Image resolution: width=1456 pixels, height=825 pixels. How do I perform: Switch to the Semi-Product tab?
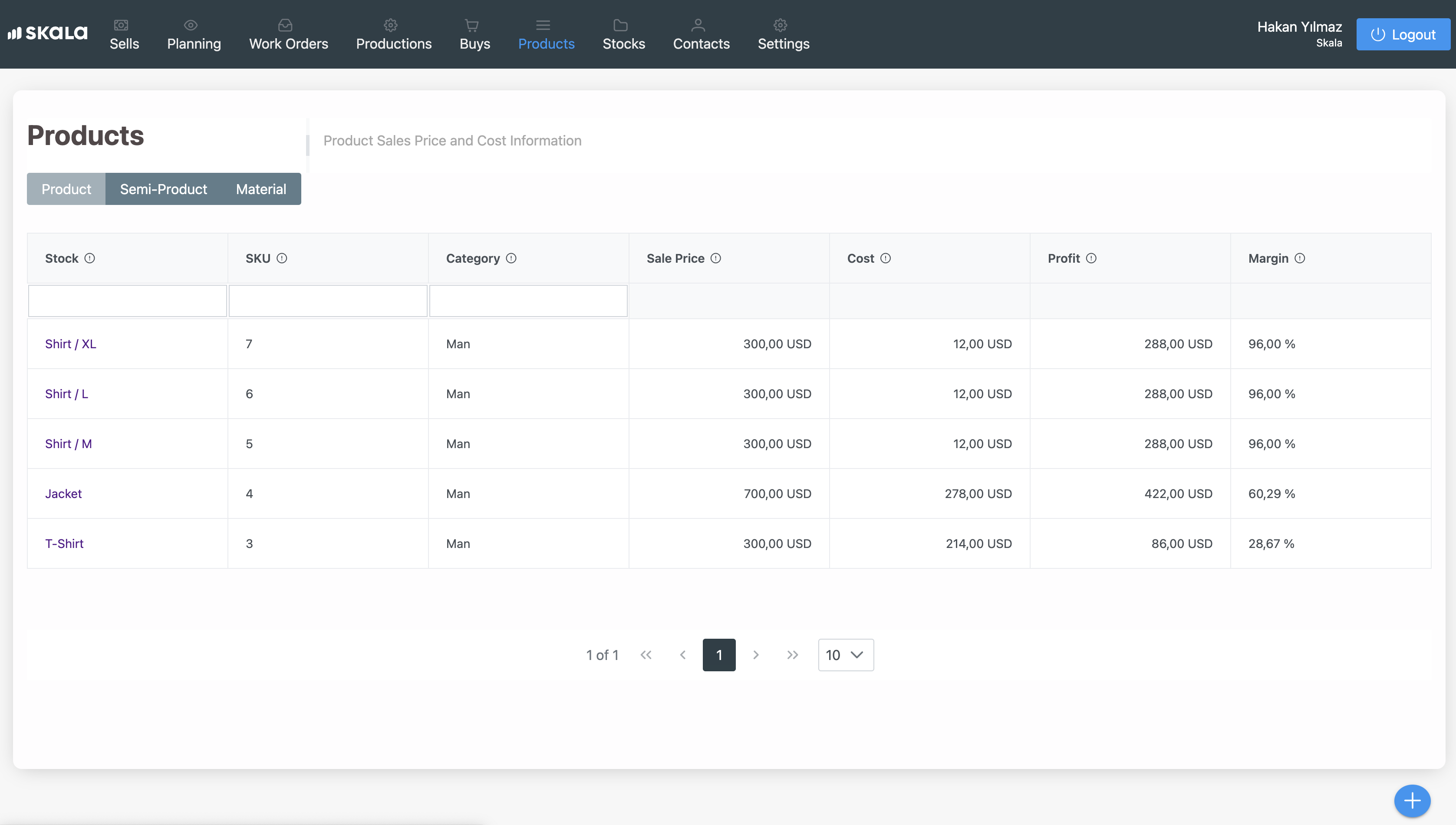(163, 189)
